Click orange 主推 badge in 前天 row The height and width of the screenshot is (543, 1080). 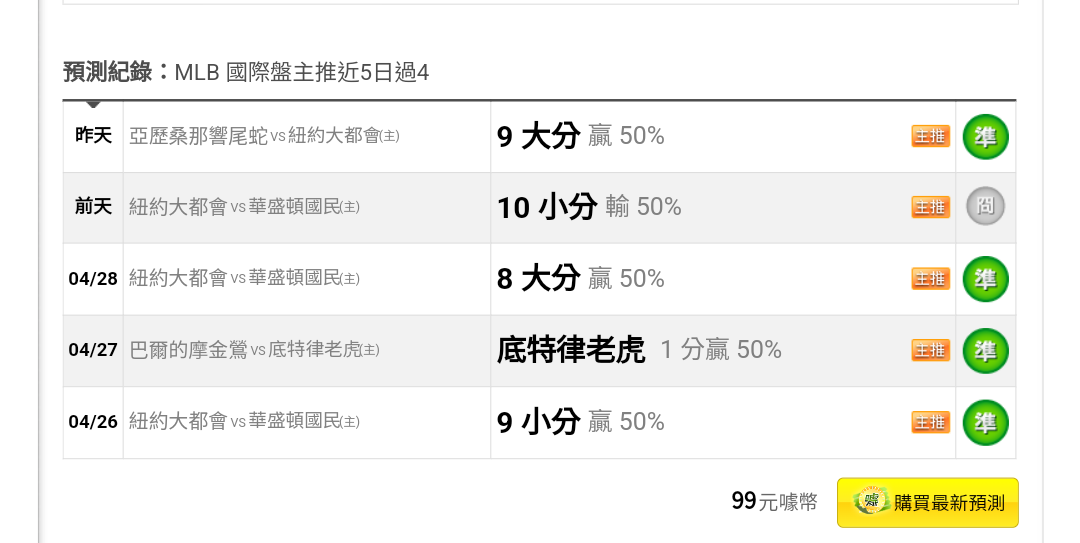(x=931, y=207)
